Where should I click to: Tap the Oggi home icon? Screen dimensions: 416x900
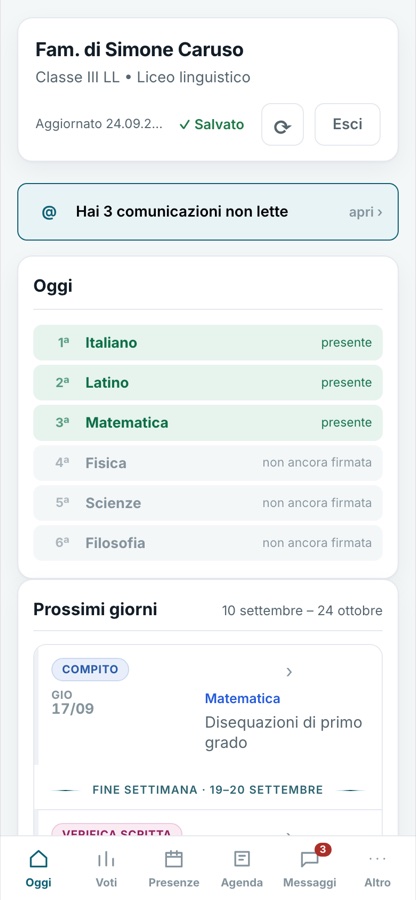[38, 859]
